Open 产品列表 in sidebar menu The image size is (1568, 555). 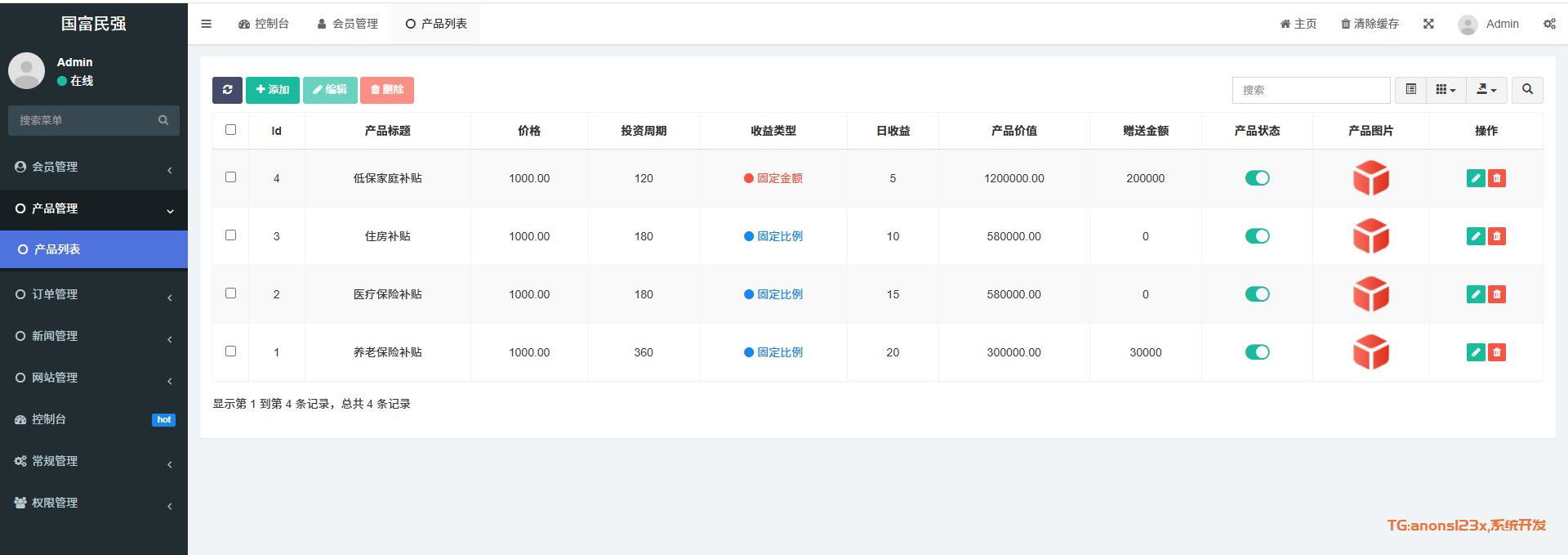[93, 249]
